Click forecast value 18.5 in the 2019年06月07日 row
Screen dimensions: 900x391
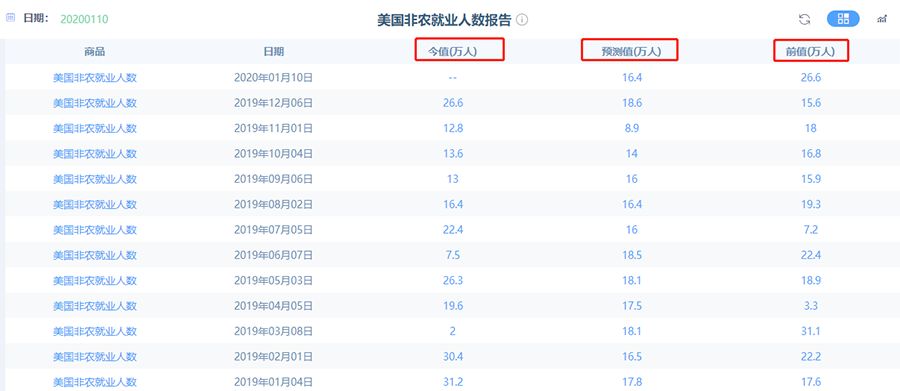coord(631,255)
